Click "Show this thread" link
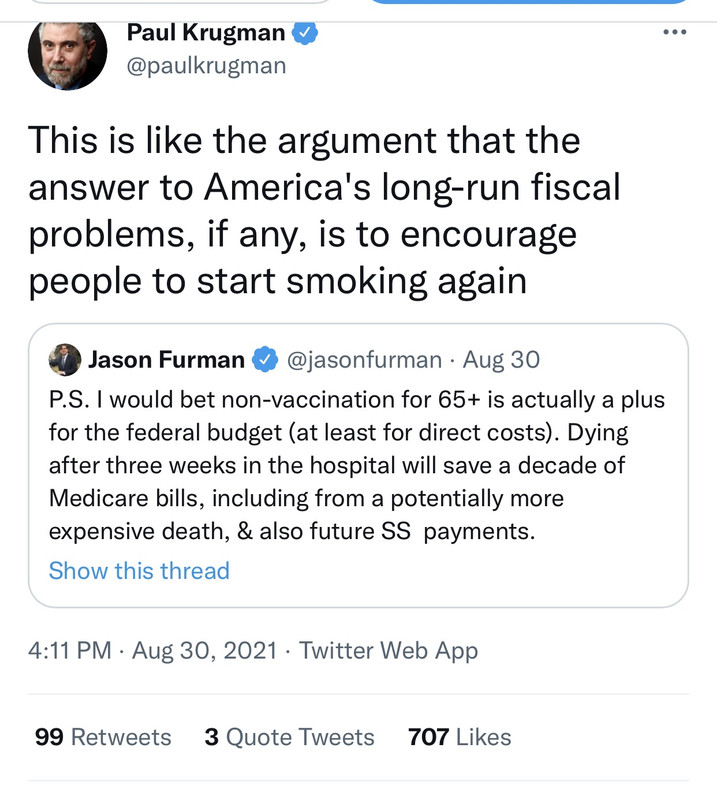 click(139, 571)
